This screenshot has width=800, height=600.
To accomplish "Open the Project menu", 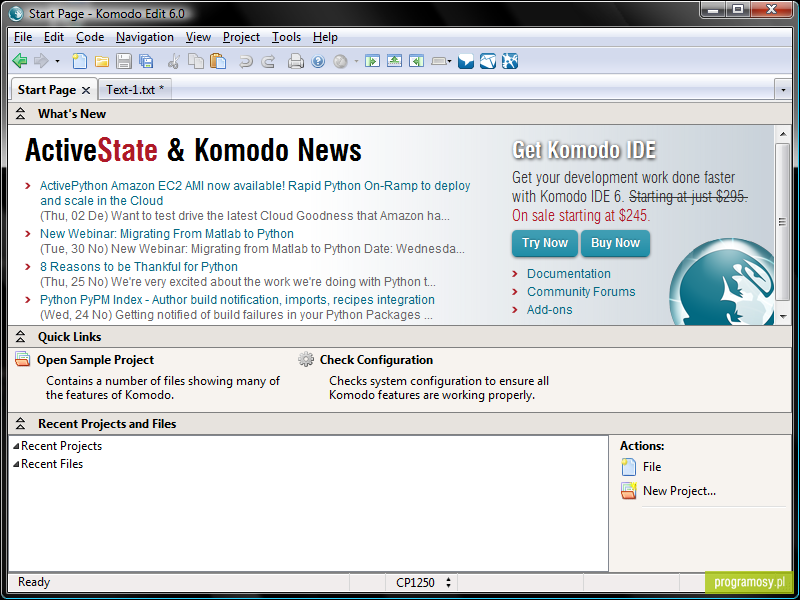I will point(241,37).
